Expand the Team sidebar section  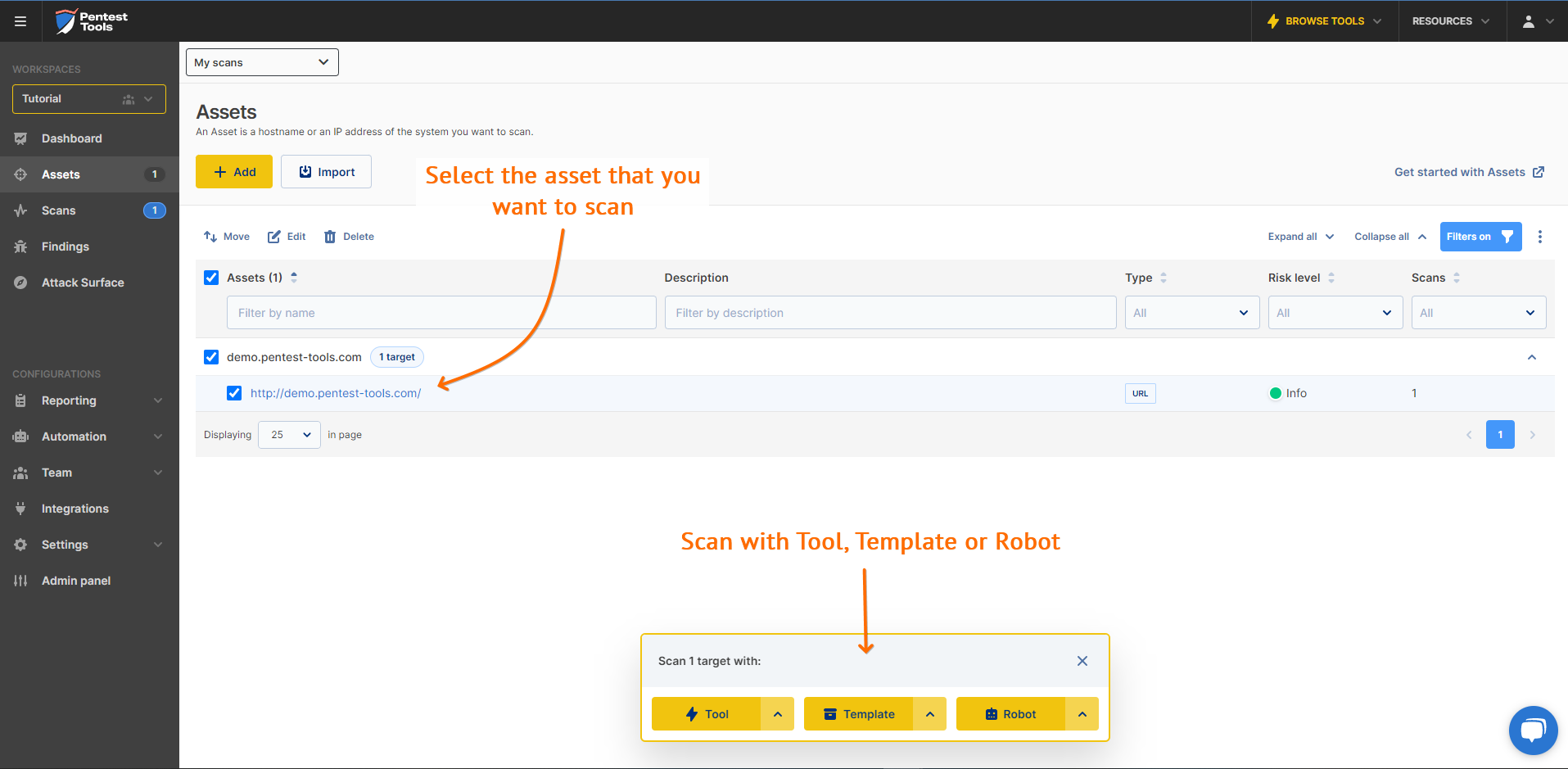click(x=89, y=473)
